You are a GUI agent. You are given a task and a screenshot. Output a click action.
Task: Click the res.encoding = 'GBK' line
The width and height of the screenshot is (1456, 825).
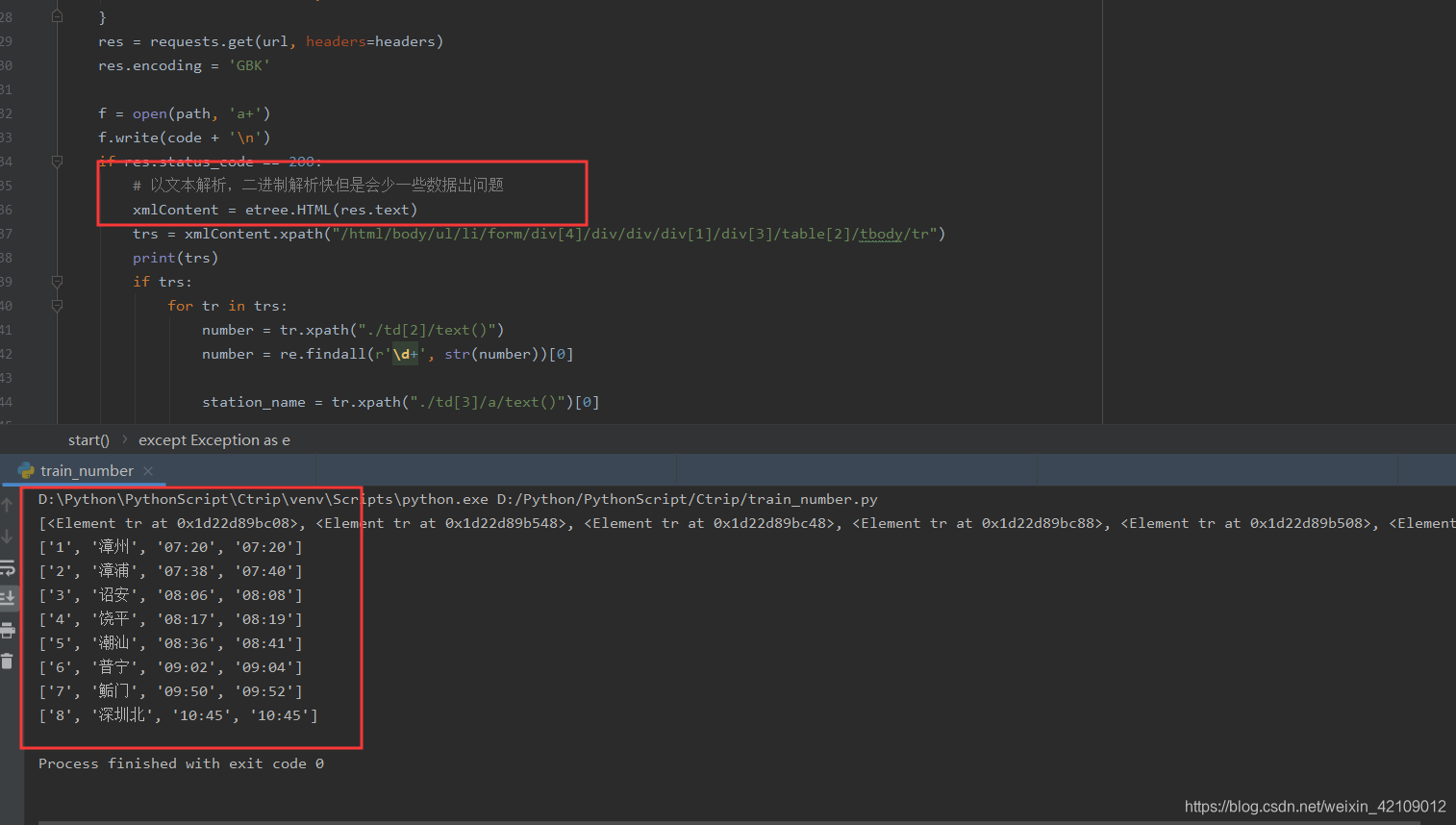pos(184,65)
